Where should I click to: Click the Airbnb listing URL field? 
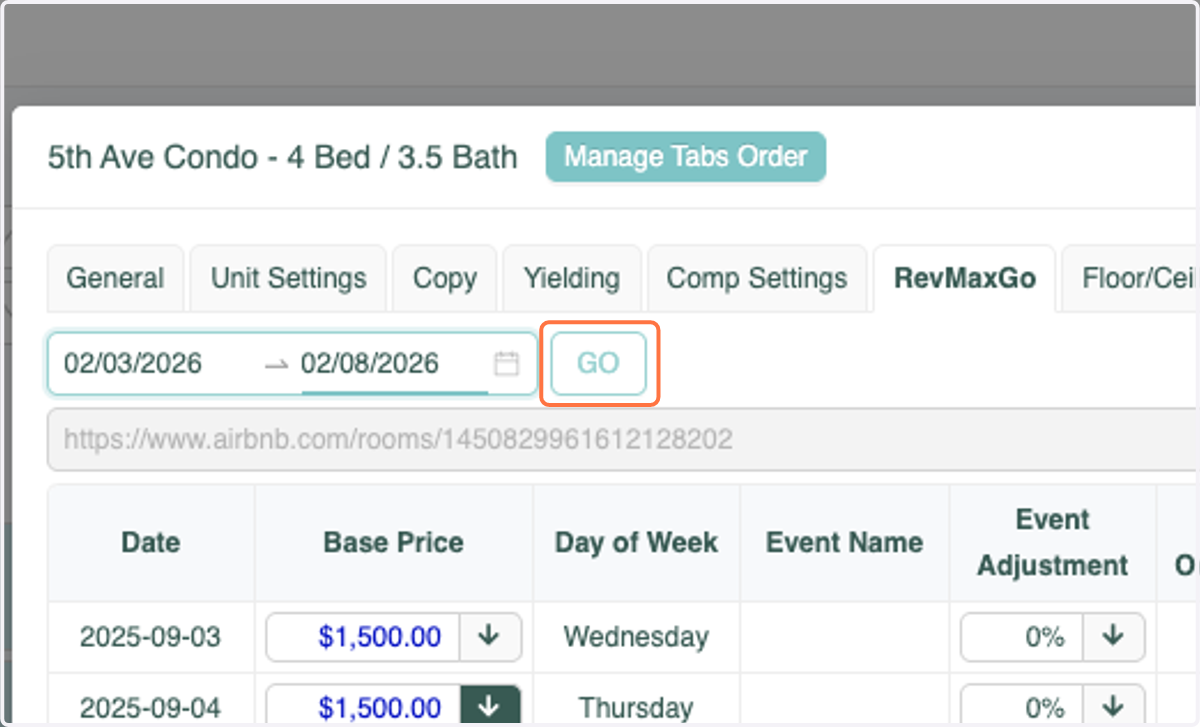pyautogui.click(x=622, y=439)
